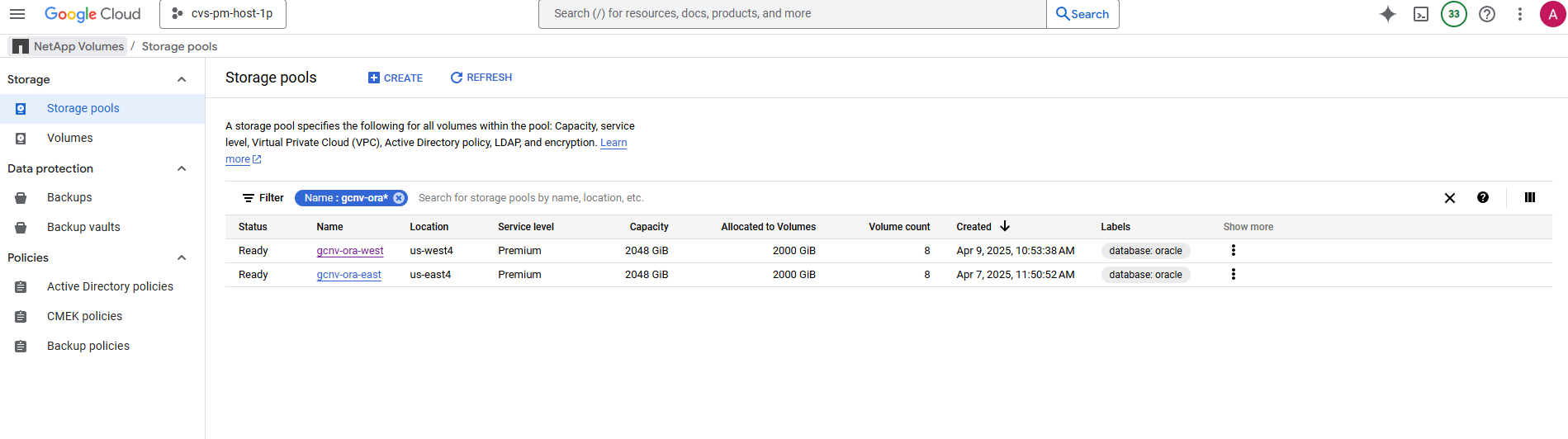Collapse the Data protection section
Screen dimensions: 1568x439
(182, 168)
